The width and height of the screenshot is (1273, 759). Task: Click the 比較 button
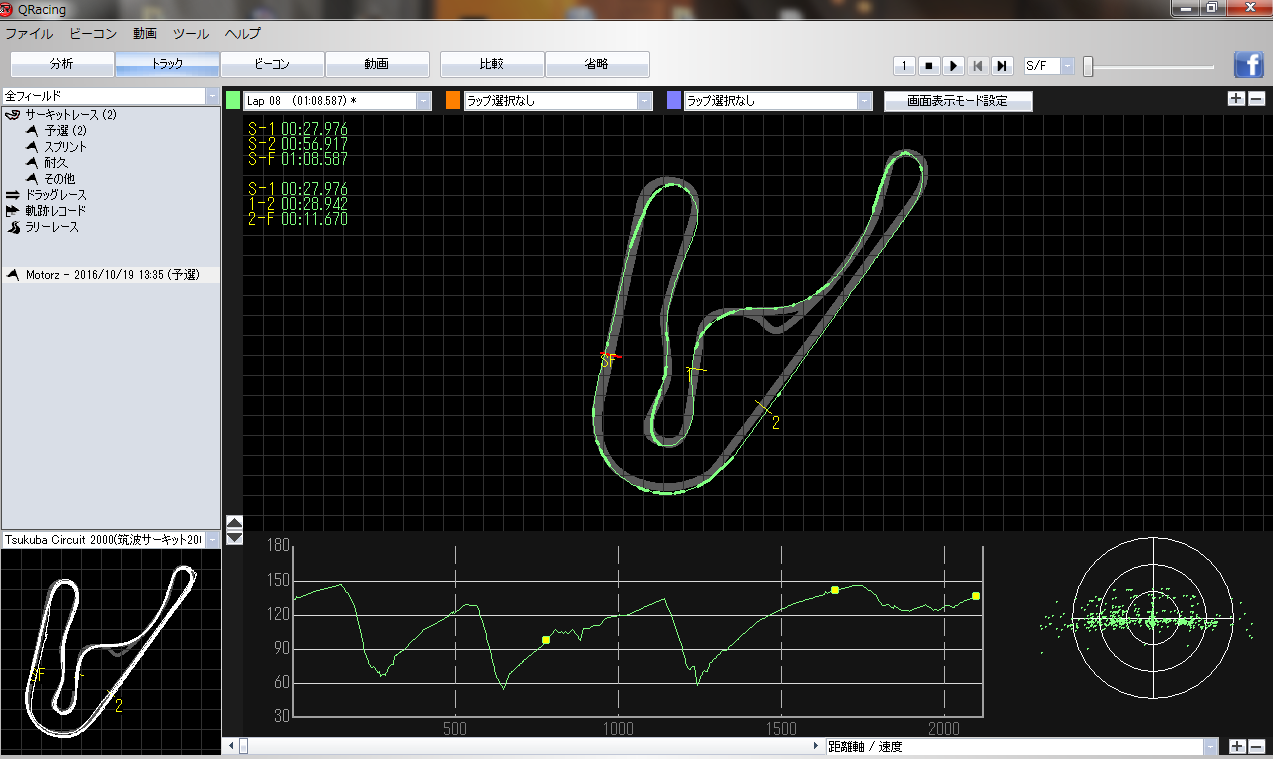tap(492, 64)
